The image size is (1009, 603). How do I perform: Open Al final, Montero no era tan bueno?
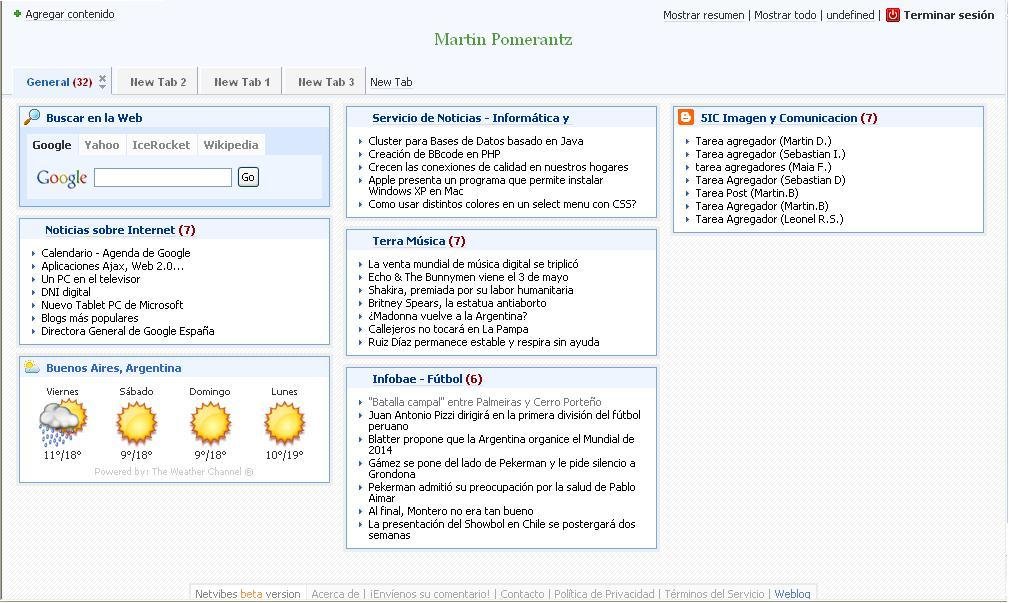tap(450, 511)
